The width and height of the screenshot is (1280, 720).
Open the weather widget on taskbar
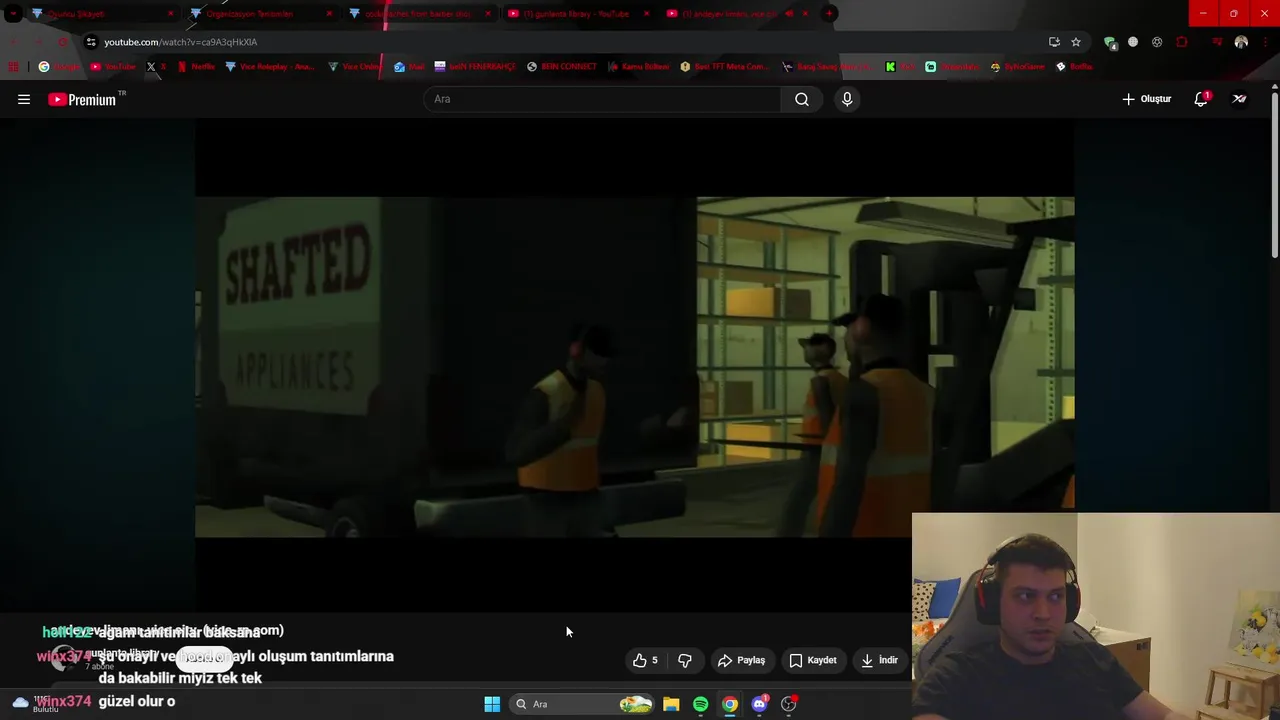(x=34, y=704)
